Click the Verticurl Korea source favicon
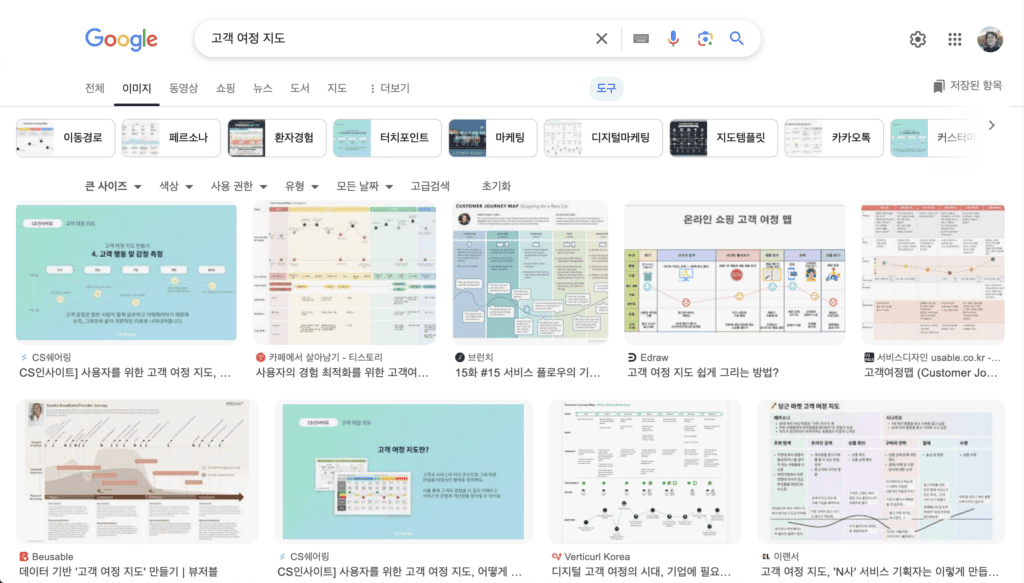This screenshot has height=583, width=1024. coord(556,557)
